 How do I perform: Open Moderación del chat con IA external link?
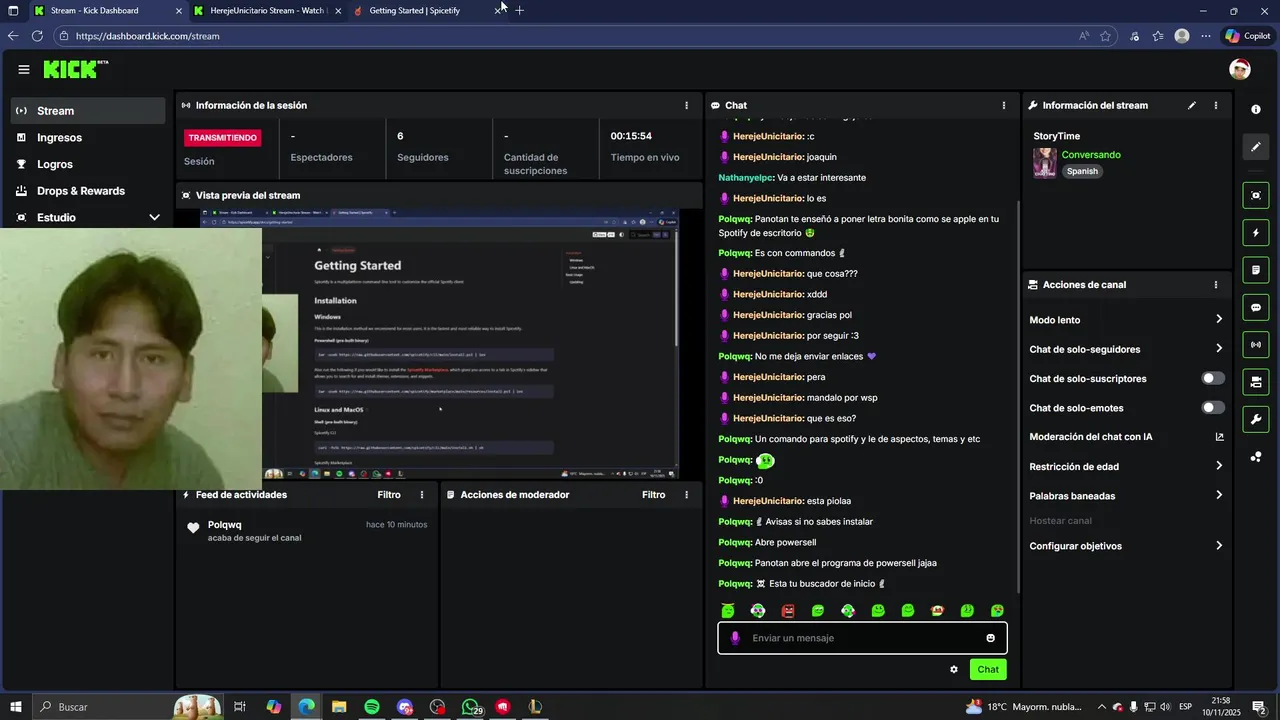(1219, 437)
